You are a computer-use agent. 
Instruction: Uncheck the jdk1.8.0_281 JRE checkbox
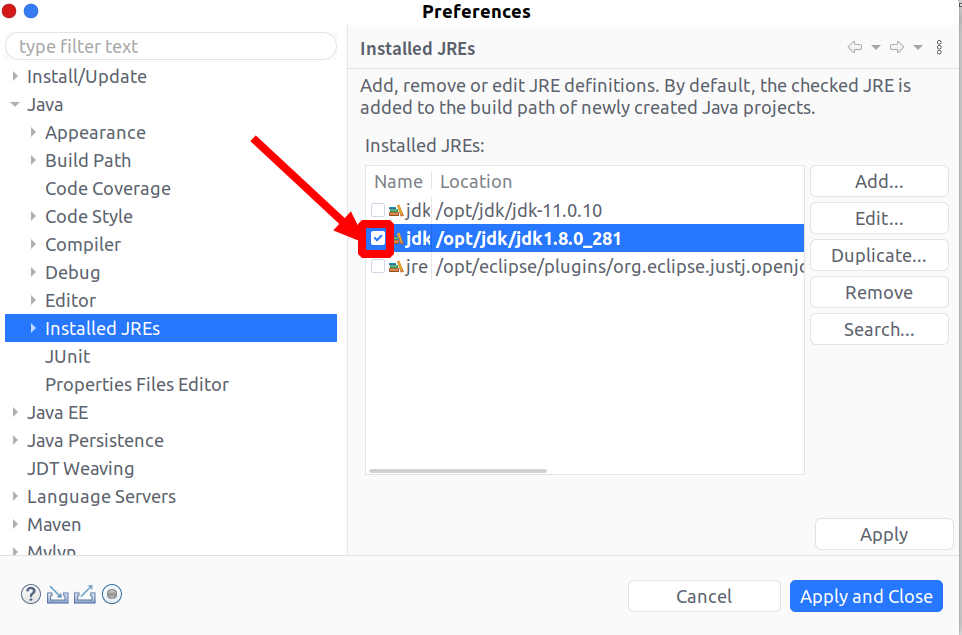point(378,238)
